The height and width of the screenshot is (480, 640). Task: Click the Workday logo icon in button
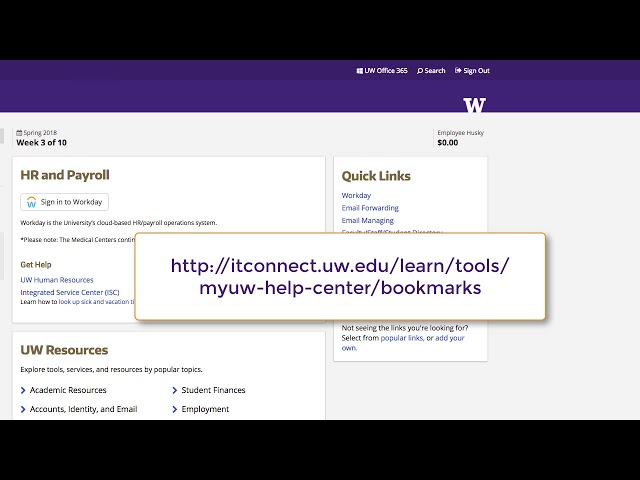31,202
